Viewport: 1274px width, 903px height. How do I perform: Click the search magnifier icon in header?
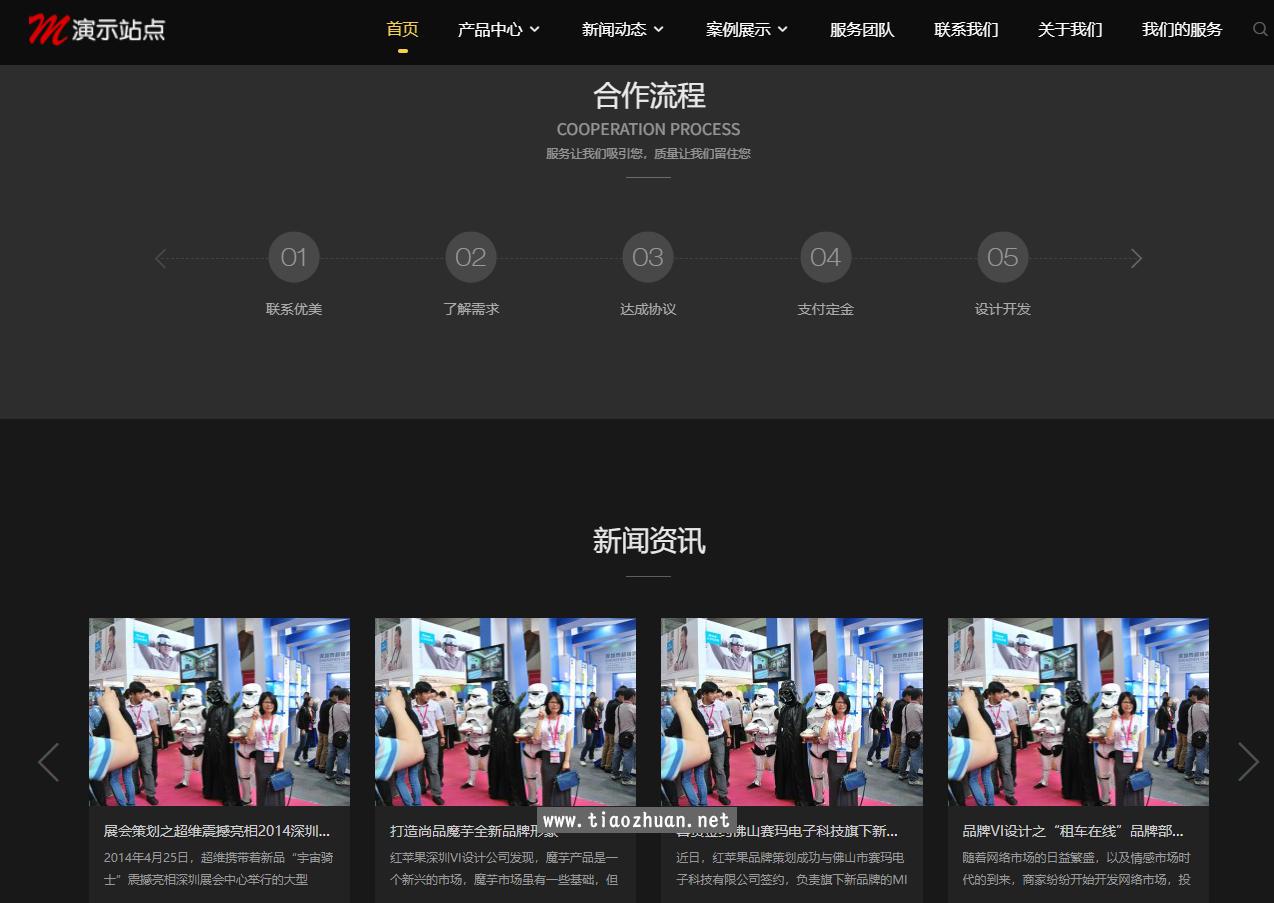point(1259,30)
